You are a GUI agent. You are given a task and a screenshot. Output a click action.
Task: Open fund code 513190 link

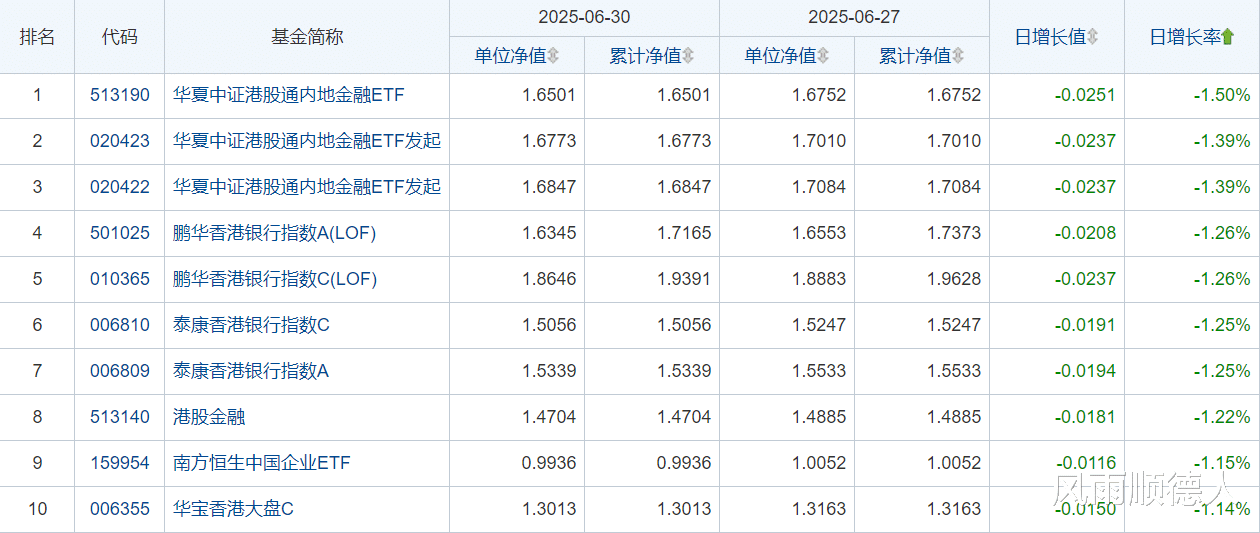pos(120,96)
